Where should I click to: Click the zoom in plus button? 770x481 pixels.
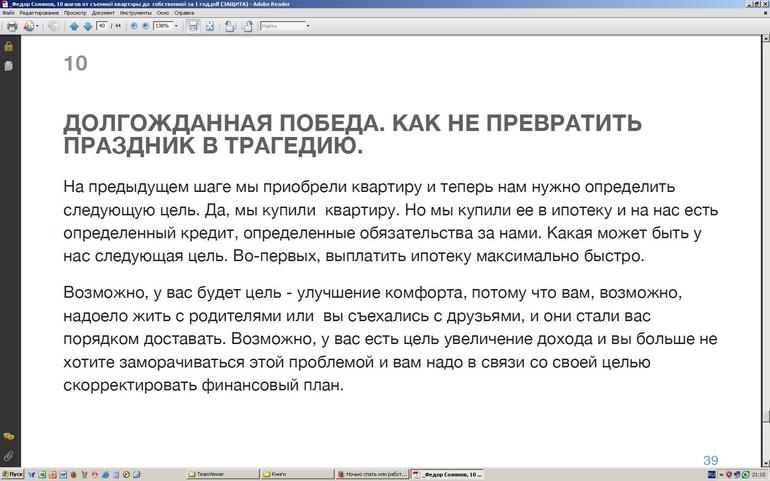coord(146,26)
